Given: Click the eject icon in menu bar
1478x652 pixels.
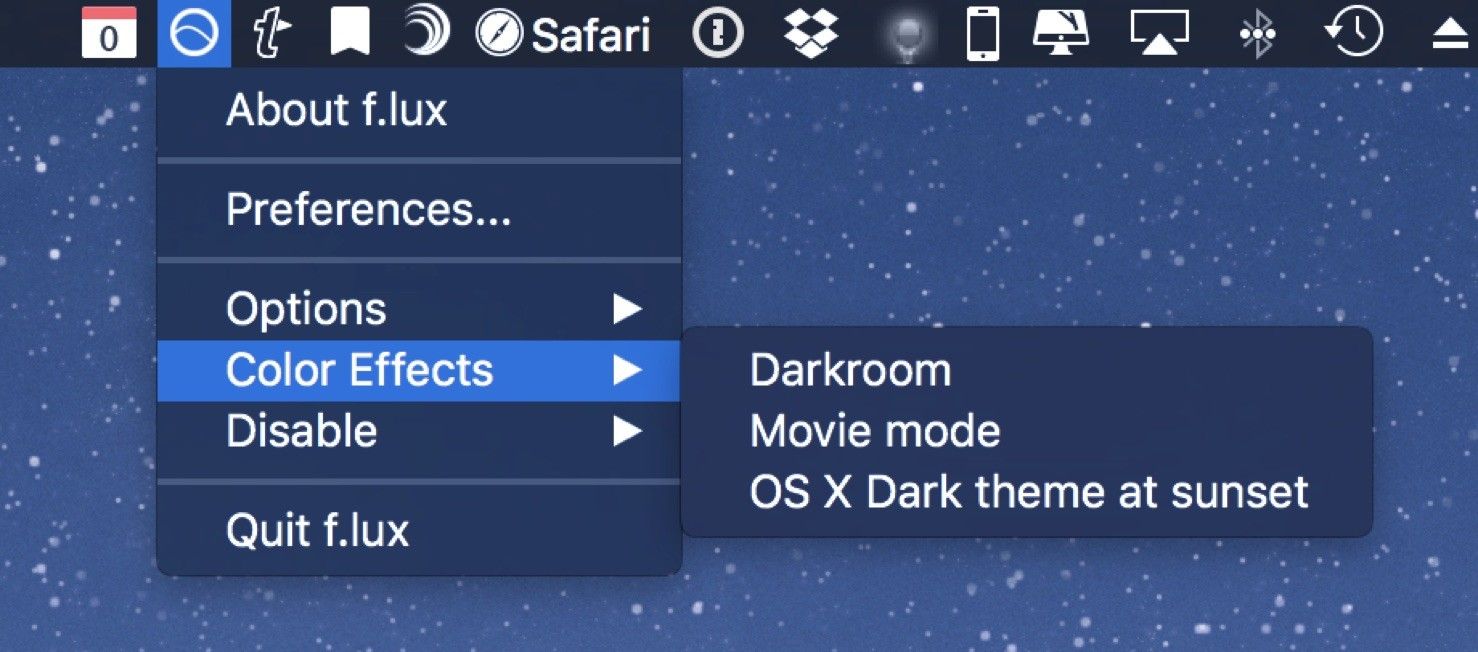Looking at the screenshot, I should [x=1448, y=36].
